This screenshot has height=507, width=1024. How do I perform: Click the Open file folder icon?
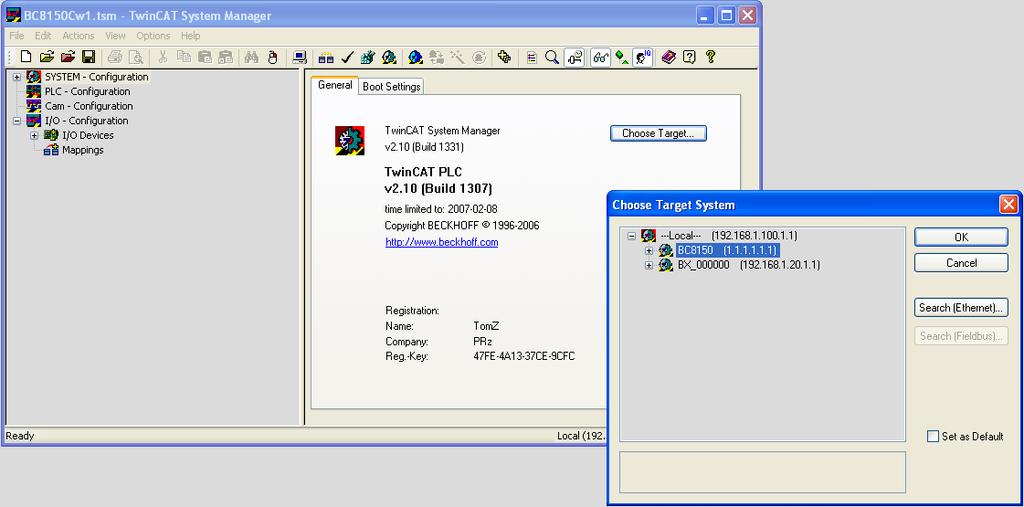46,57
